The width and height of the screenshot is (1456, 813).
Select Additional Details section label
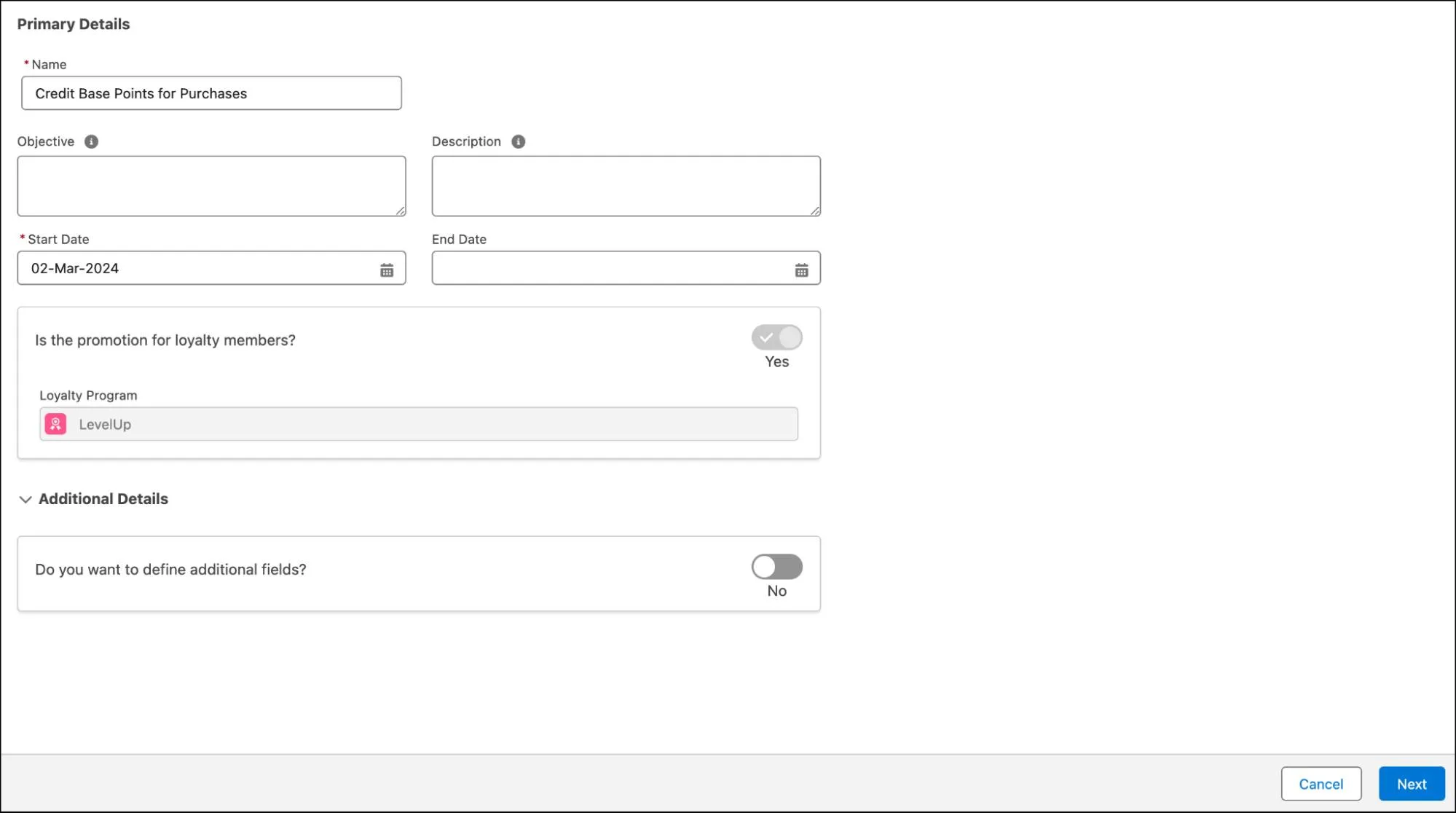103,498
